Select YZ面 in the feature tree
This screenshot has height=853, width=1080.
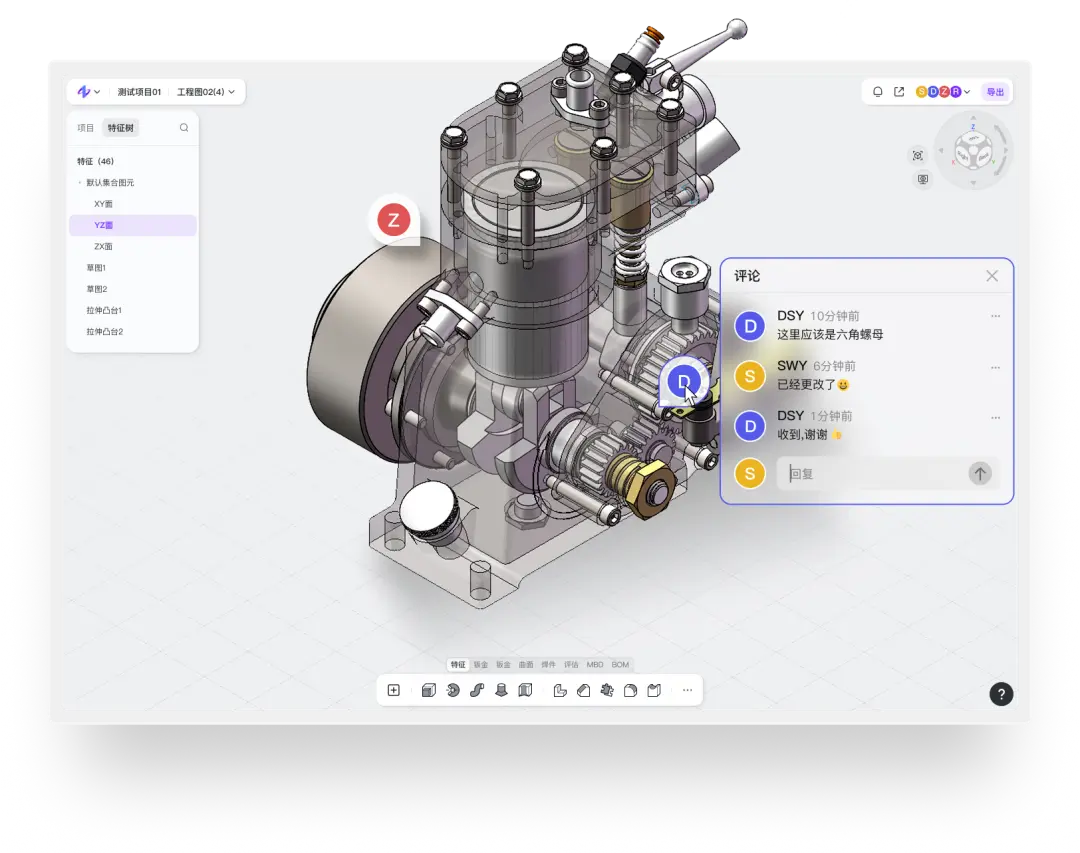point(132,225)
